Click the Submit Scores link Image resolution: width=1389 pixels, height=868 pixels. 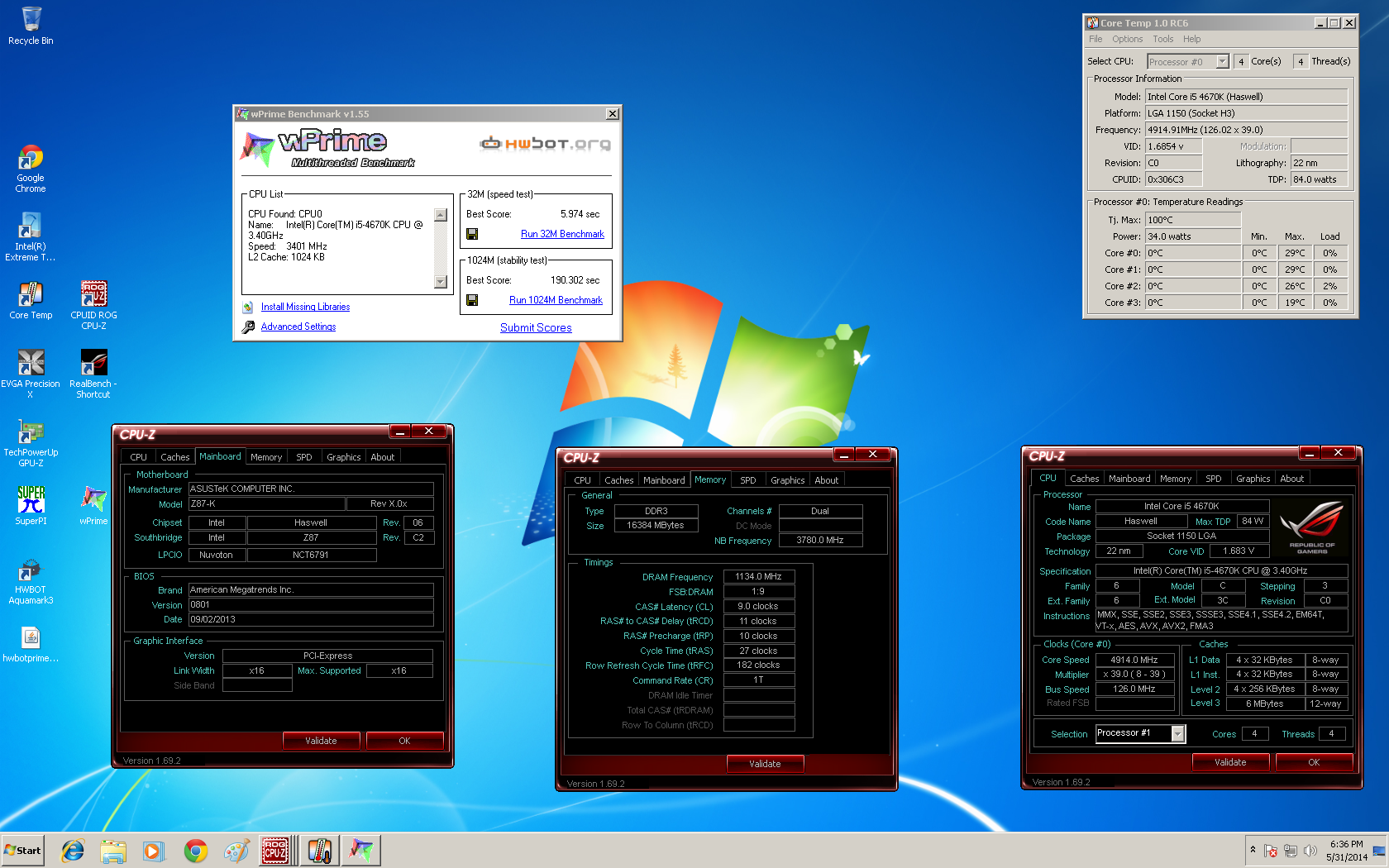[x=536, y=327]
